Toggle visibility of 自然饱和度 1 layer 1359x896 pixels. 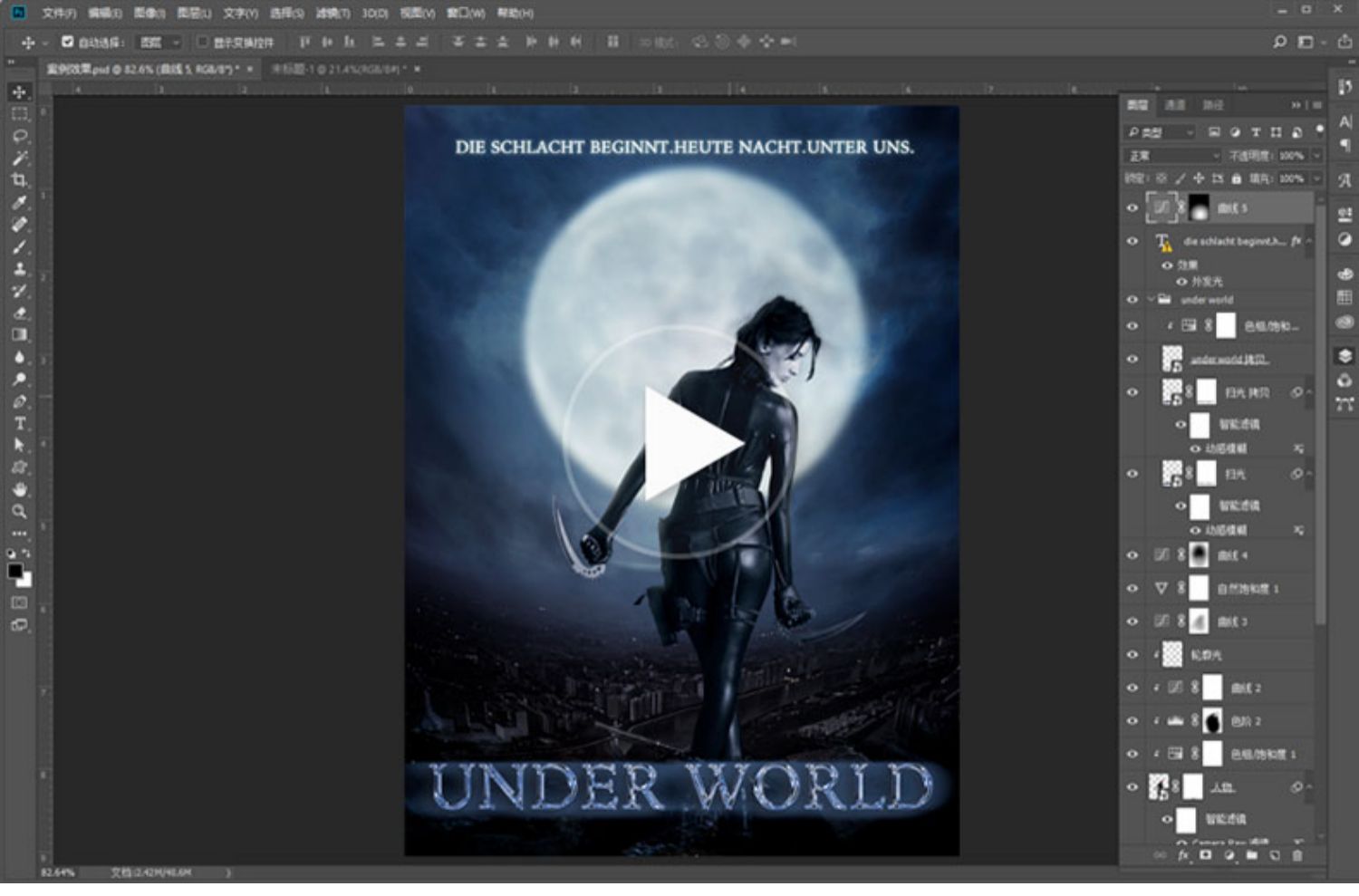pos(1132,589)
